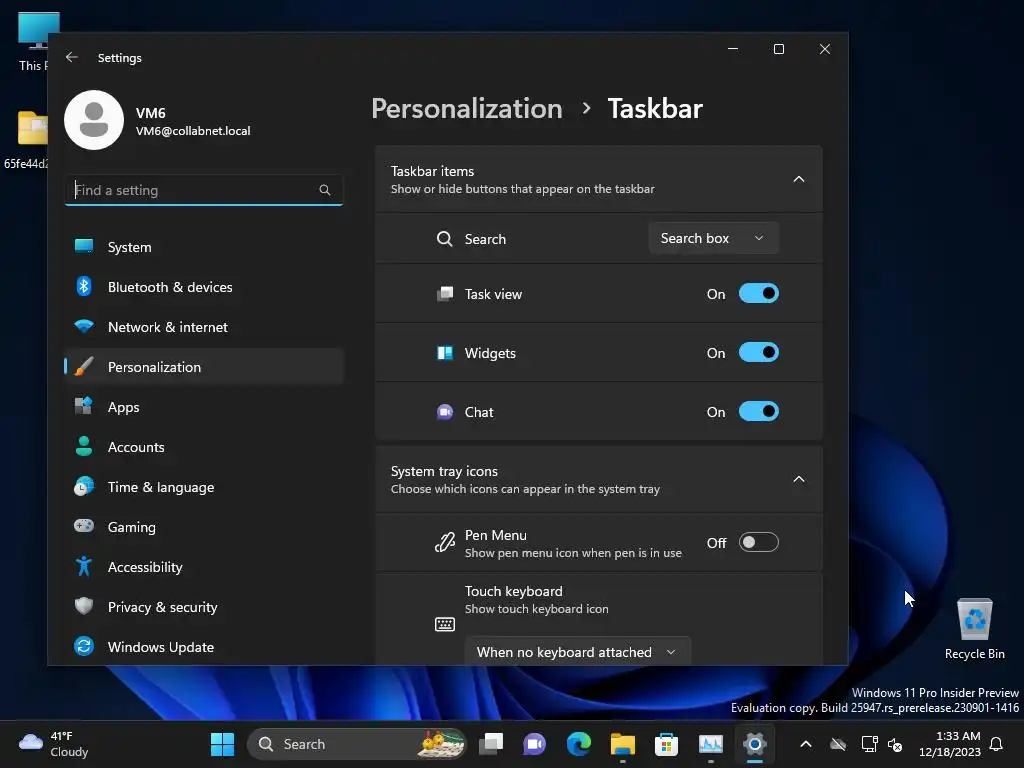Click the Touch keyboard icon

[x=445, y=624]
